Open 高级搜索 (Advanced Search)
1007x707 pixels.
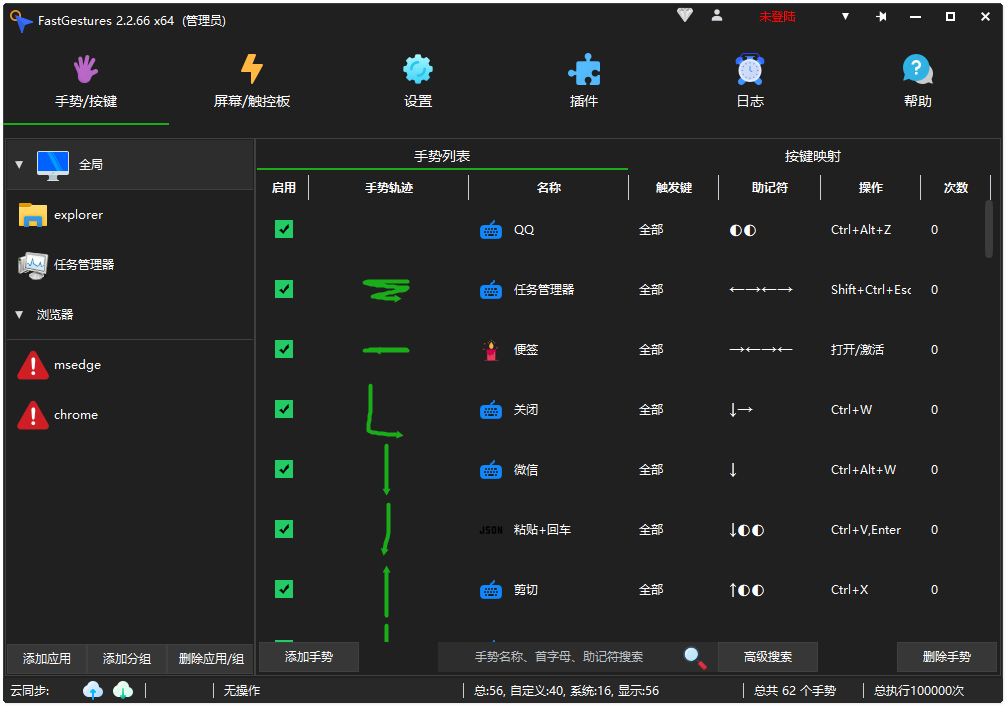[x=768, y=657]
